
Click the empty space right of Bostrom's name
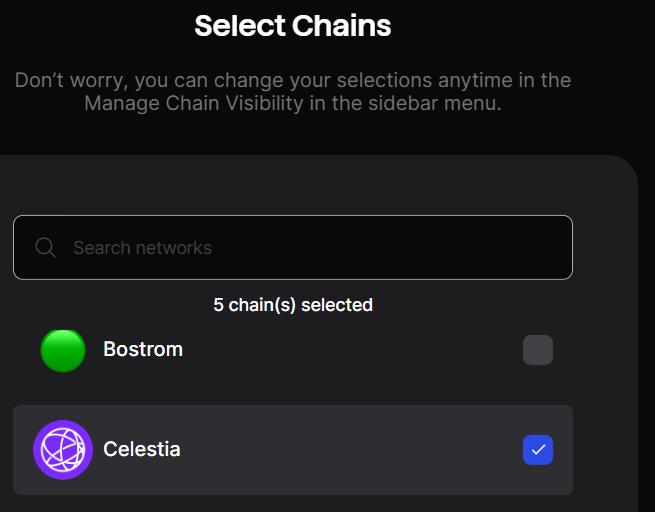pyautogui.click(x=351, y=350)
